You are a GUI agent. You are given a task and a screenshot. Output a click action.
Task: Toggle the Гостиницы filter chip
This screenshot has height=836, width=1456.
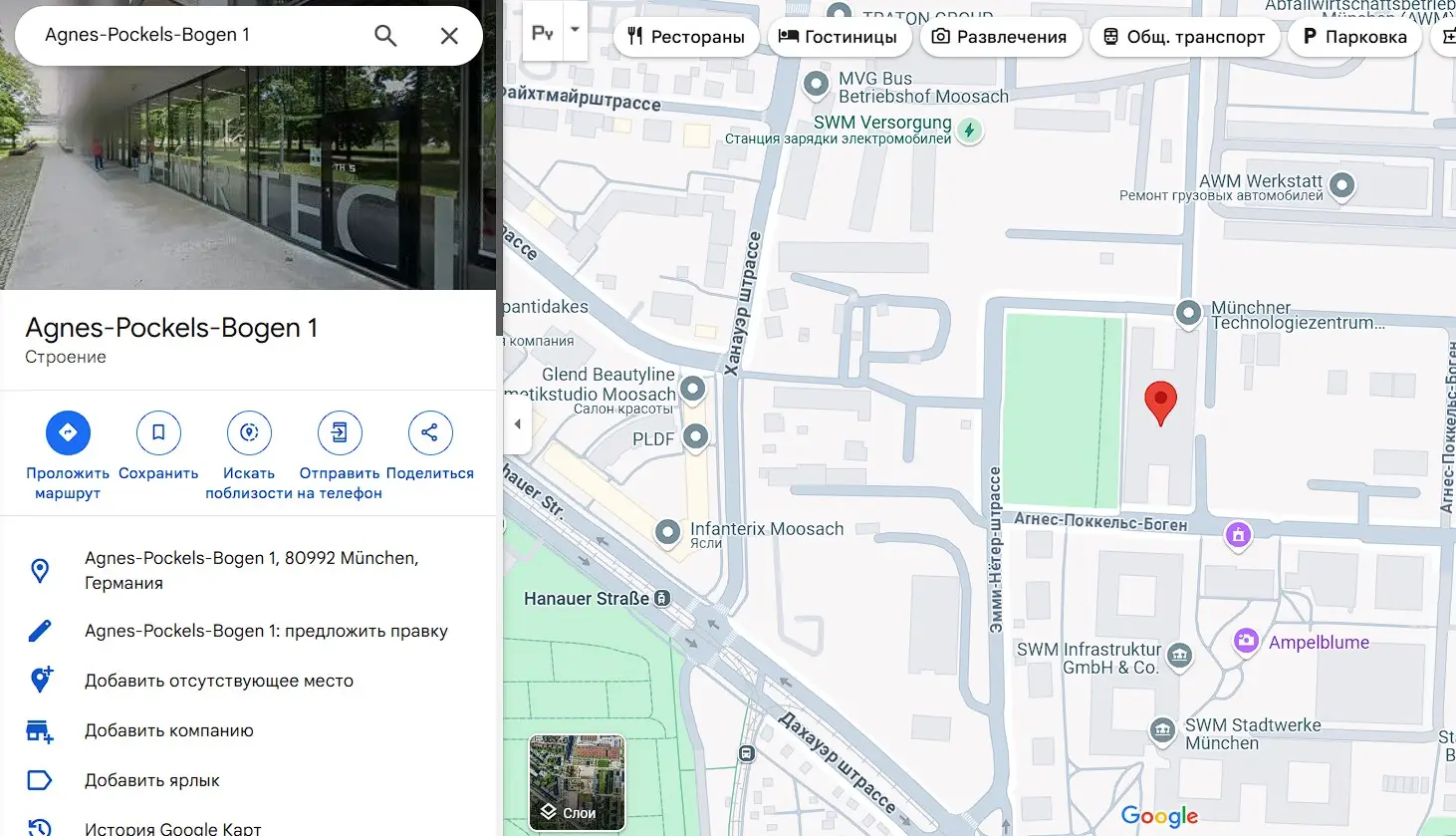840,37
